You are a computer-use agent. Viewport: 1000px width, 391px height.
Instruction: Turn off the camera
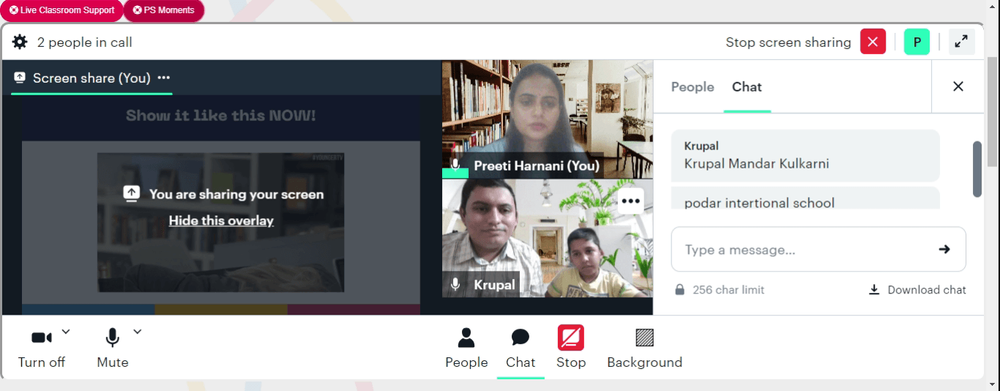(x=41, y=348)
